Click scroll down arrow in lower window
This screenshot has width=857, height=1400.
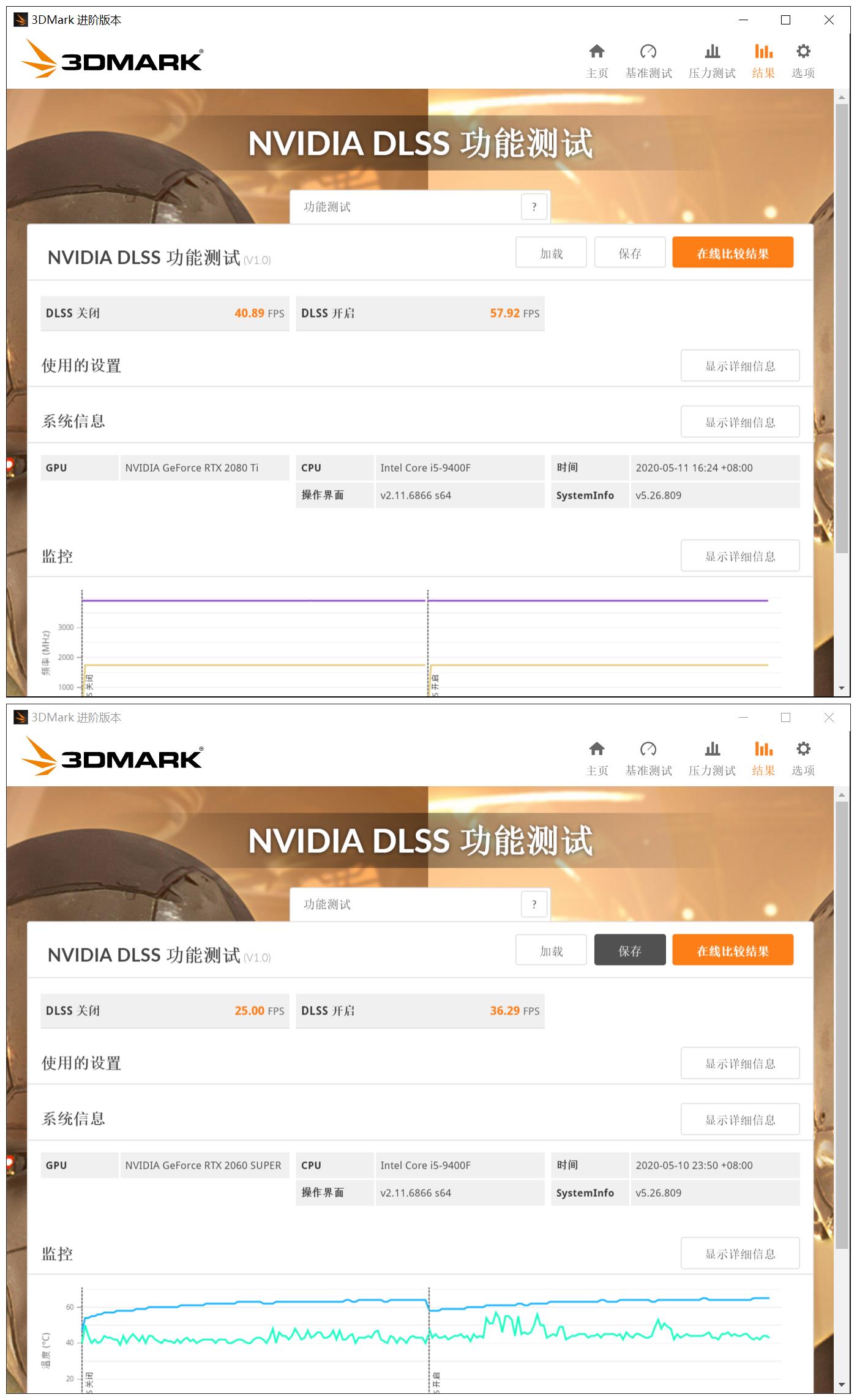click(x=842, y=1386)
